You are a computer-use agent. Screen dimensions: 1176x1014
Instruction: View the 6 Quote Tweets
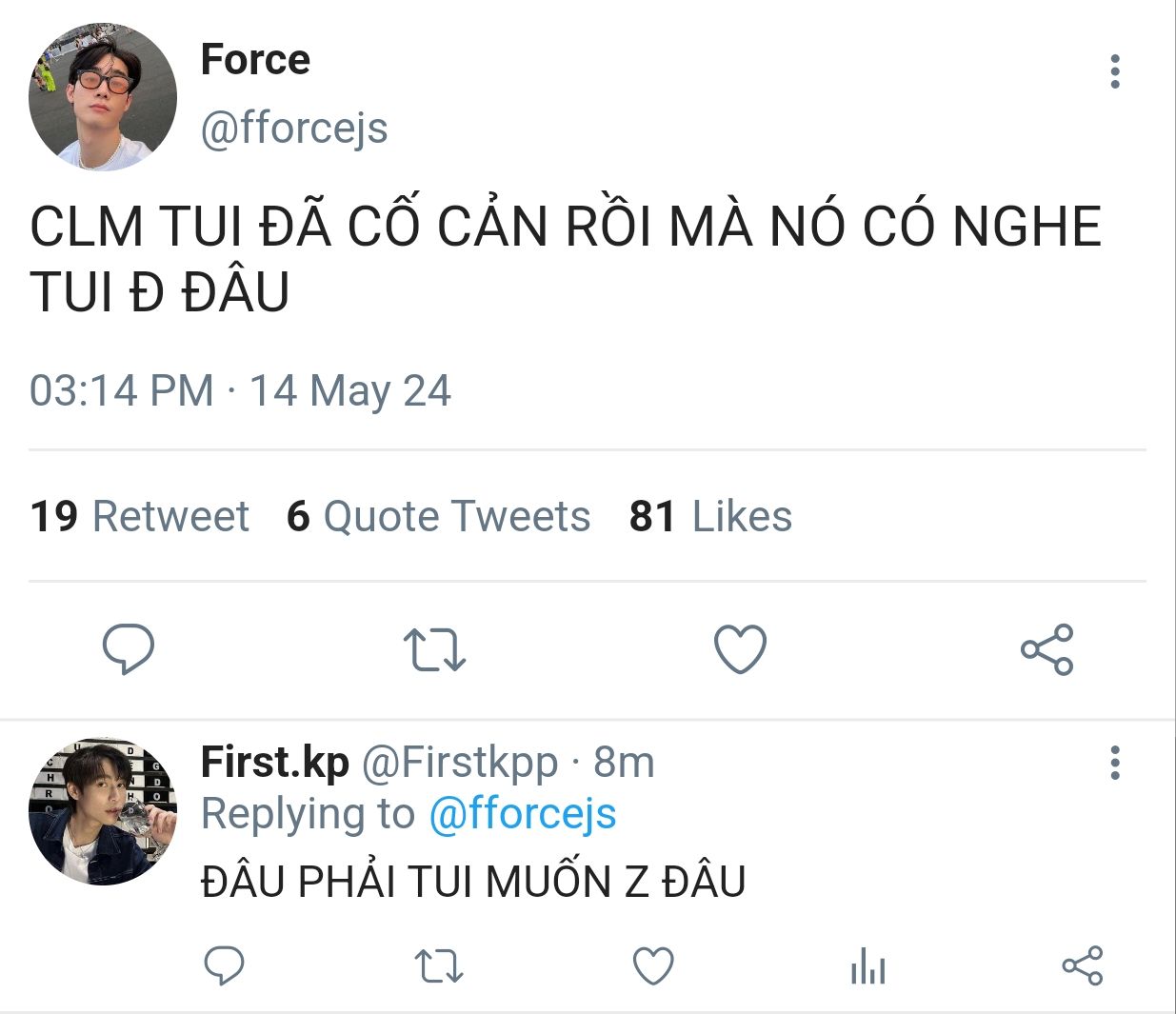click(438, 516)
